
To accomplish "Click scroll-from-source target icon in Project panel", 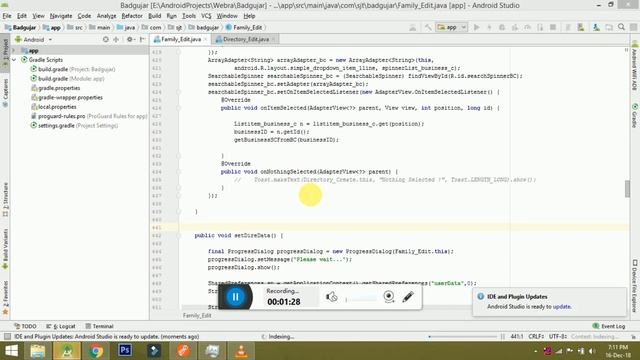I will tap(106, 40).
